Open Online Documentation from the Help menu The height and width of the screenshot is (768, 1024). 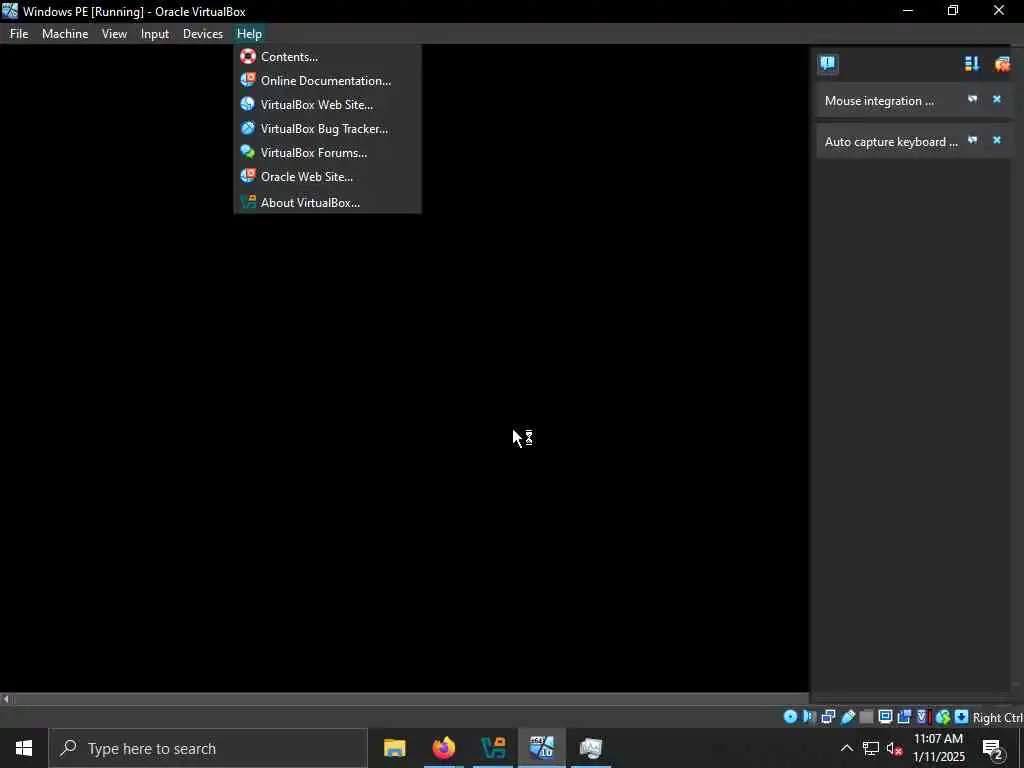(327, 81)
